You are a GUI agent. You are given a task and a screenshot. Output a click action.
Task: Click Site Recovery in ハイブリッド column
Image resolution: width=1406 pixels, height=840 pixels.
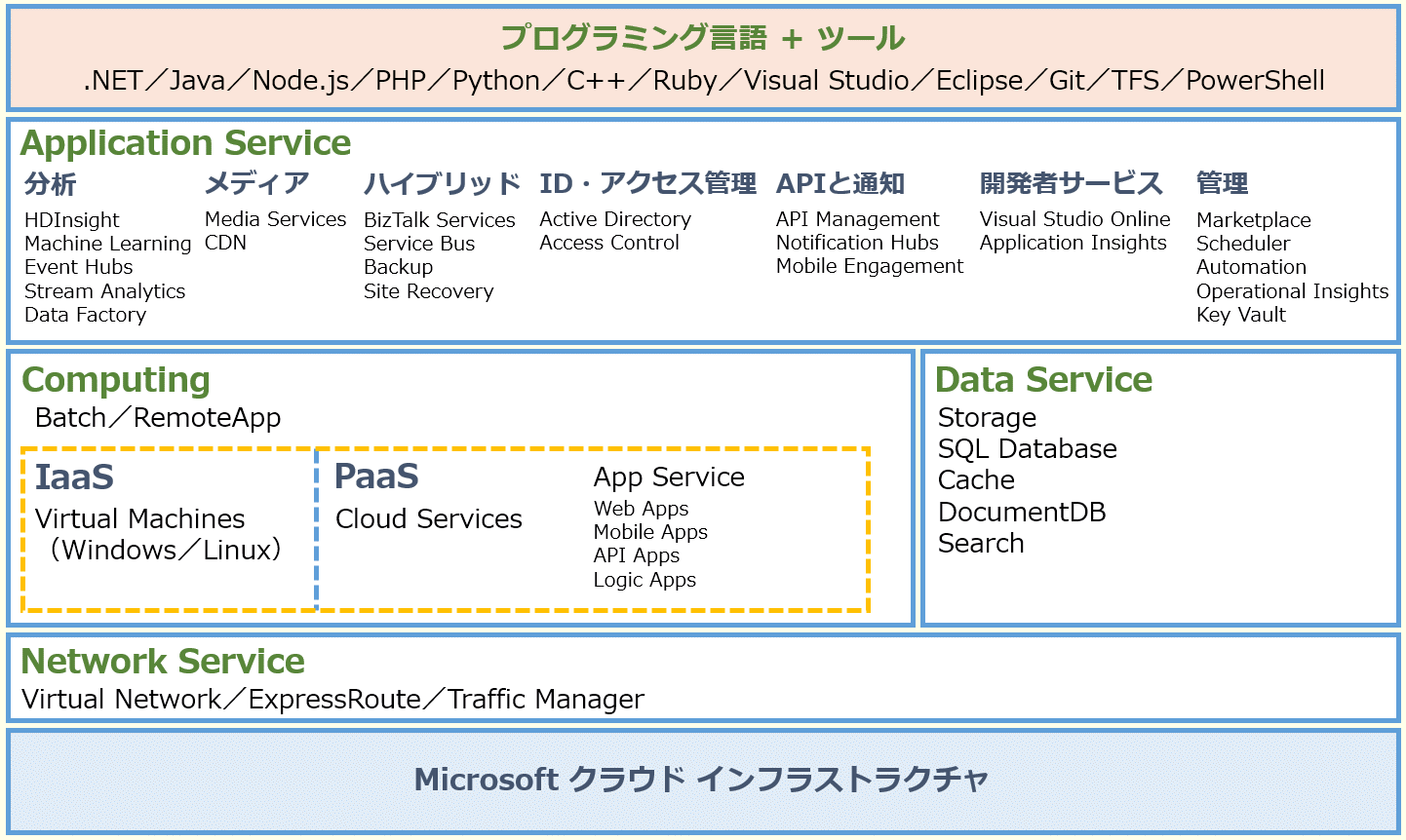429,291
